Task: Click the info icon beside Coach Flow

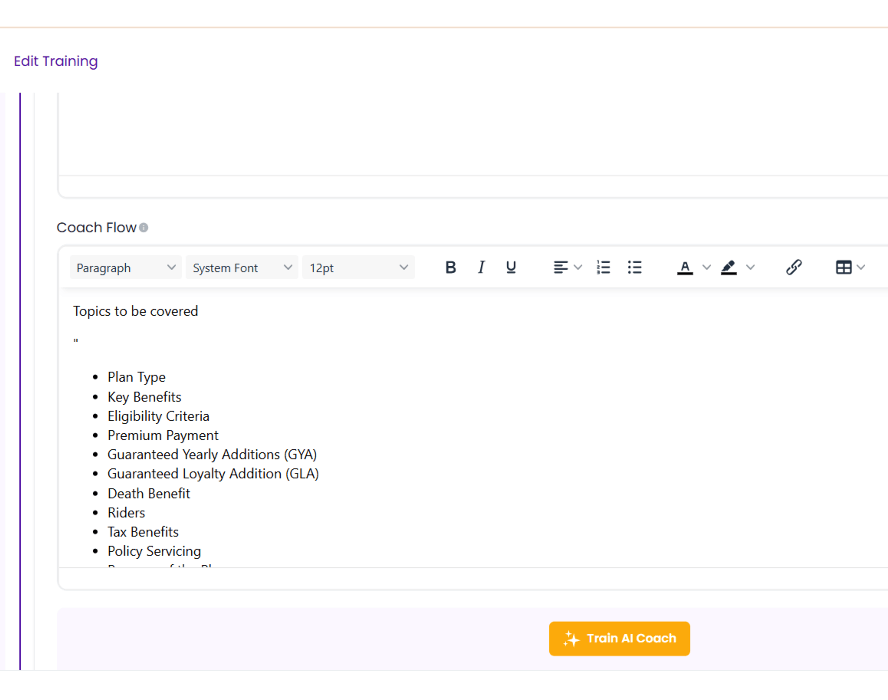Action: (144, 228)
